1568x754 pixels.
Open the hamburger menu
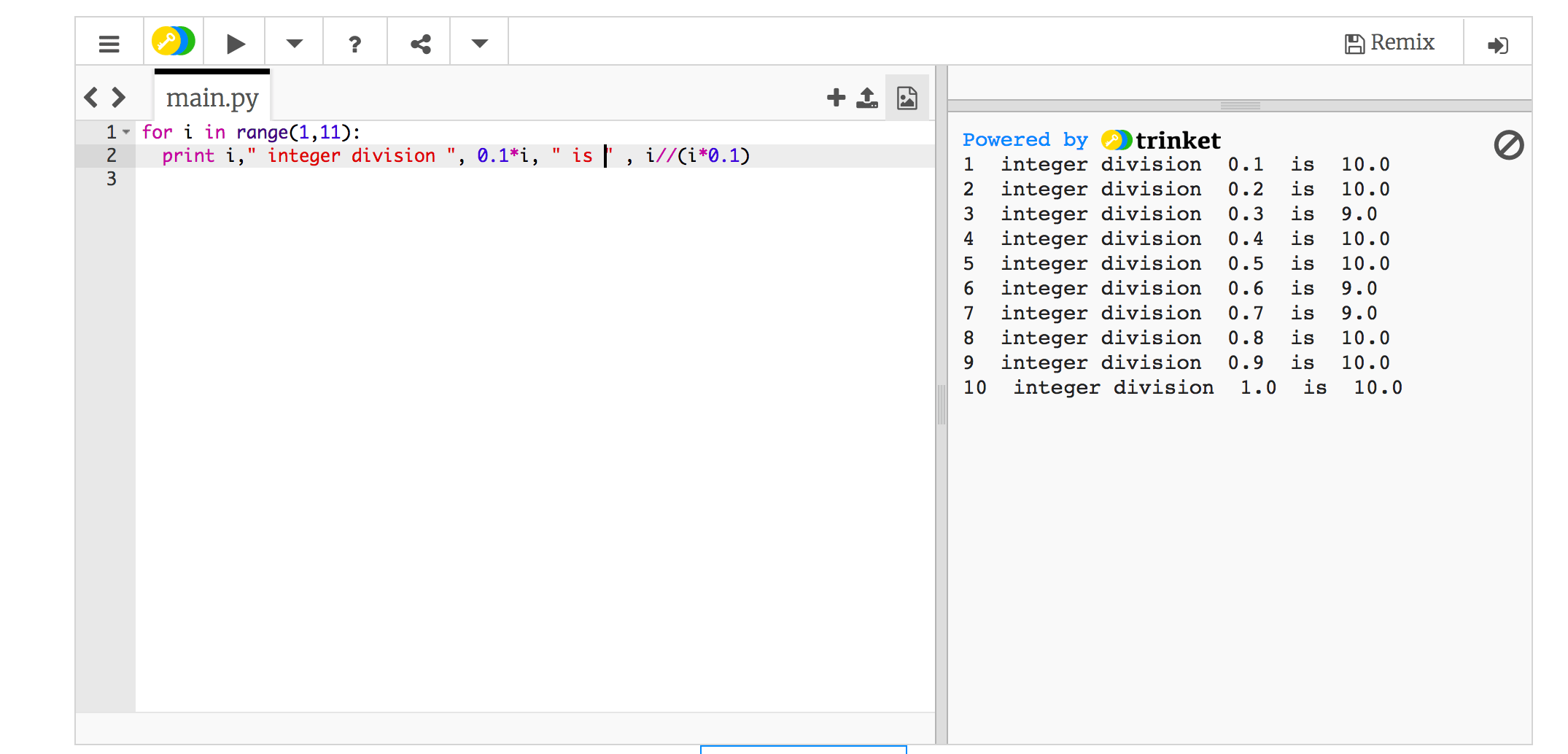[x=109, y=42]
